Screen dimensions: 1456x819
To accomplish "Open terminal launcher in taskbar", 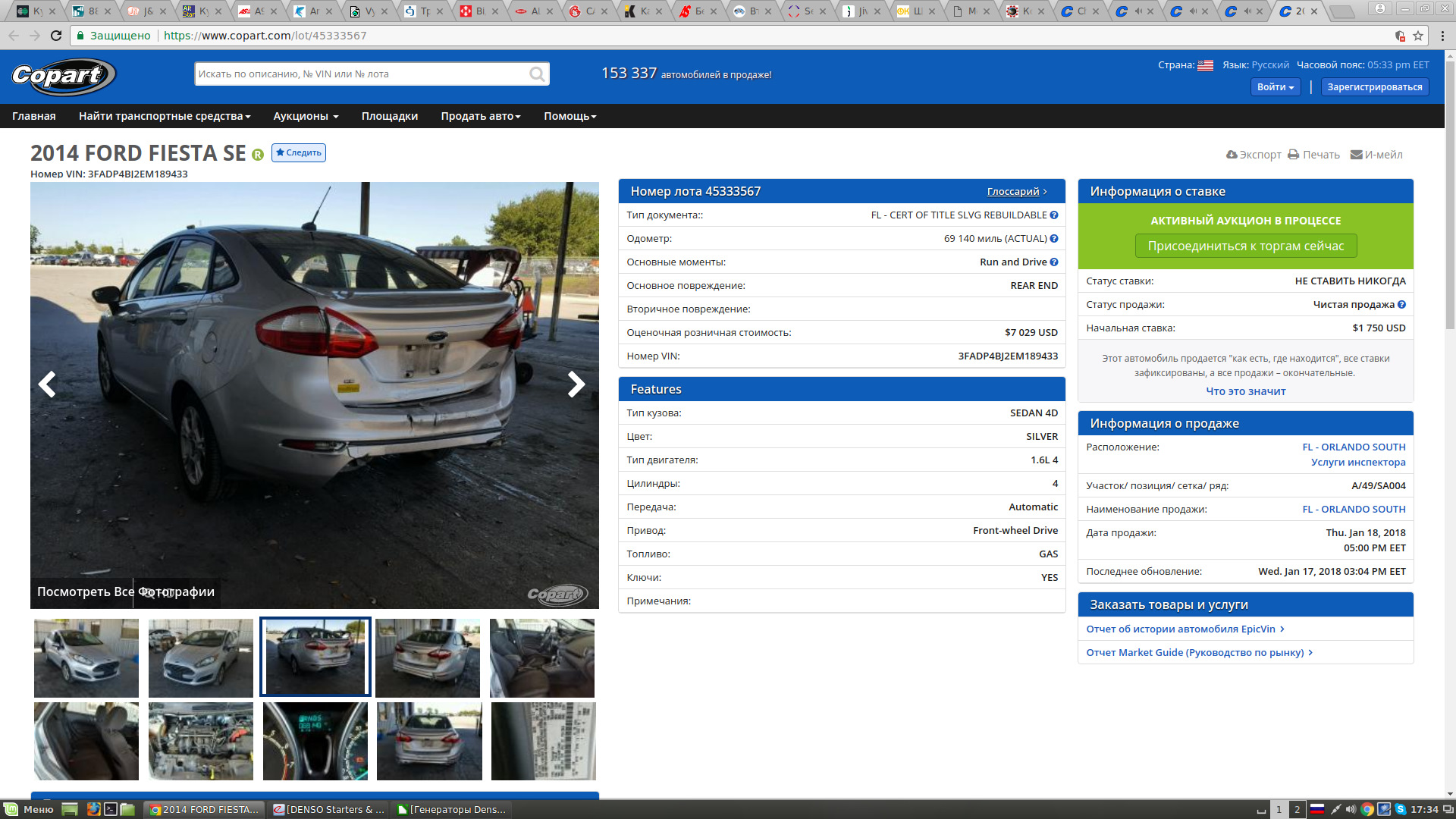I will click(111, 809).
